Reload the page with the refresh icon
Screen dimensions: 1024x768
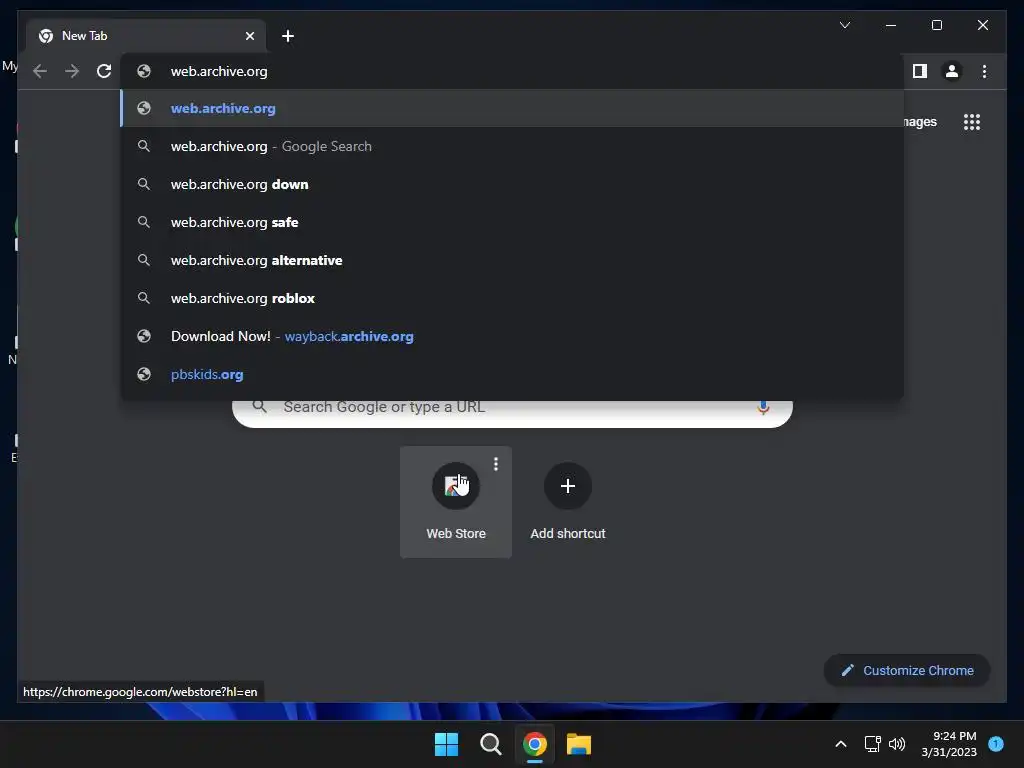click(x=104, y=71)
